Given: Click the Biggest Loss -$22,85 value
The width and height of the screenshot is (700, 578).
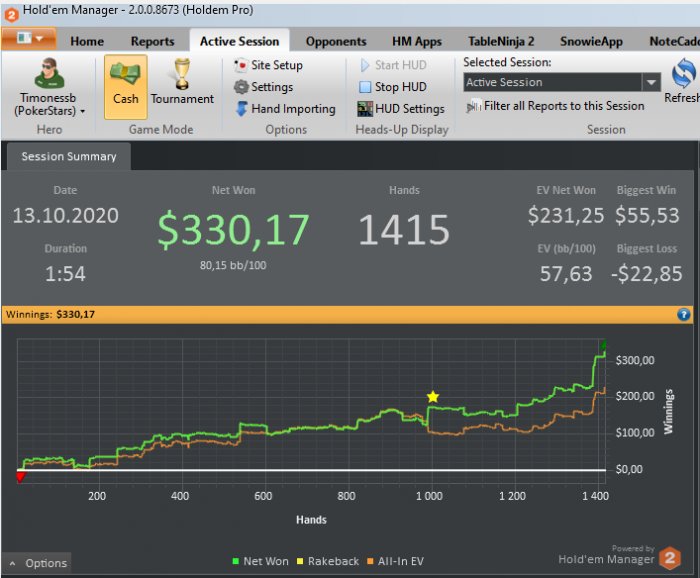Looking at the screenshot, I should tap(646, 274).
